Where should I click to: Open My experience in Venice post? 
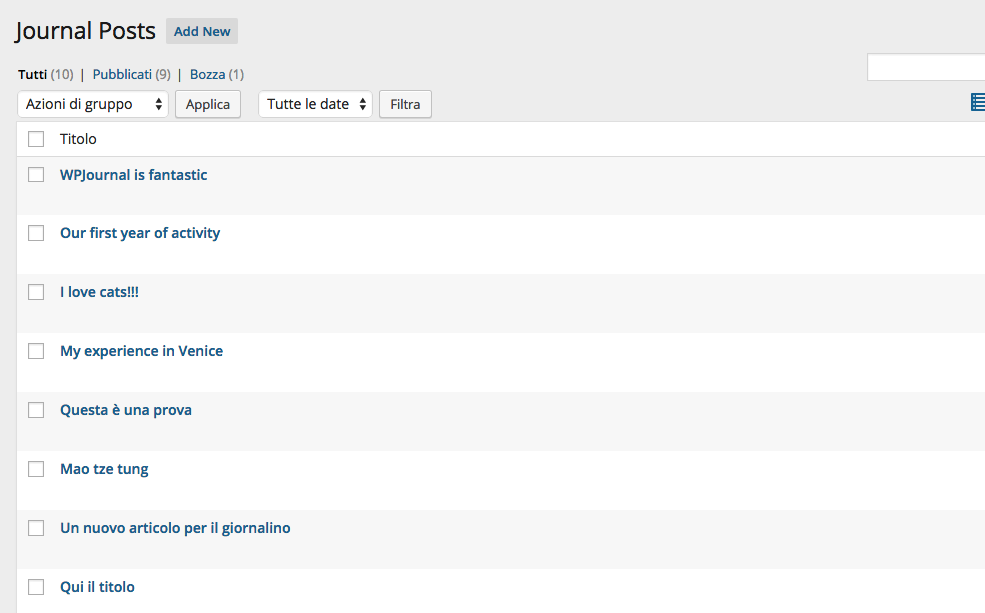click(x=141, y=351)
